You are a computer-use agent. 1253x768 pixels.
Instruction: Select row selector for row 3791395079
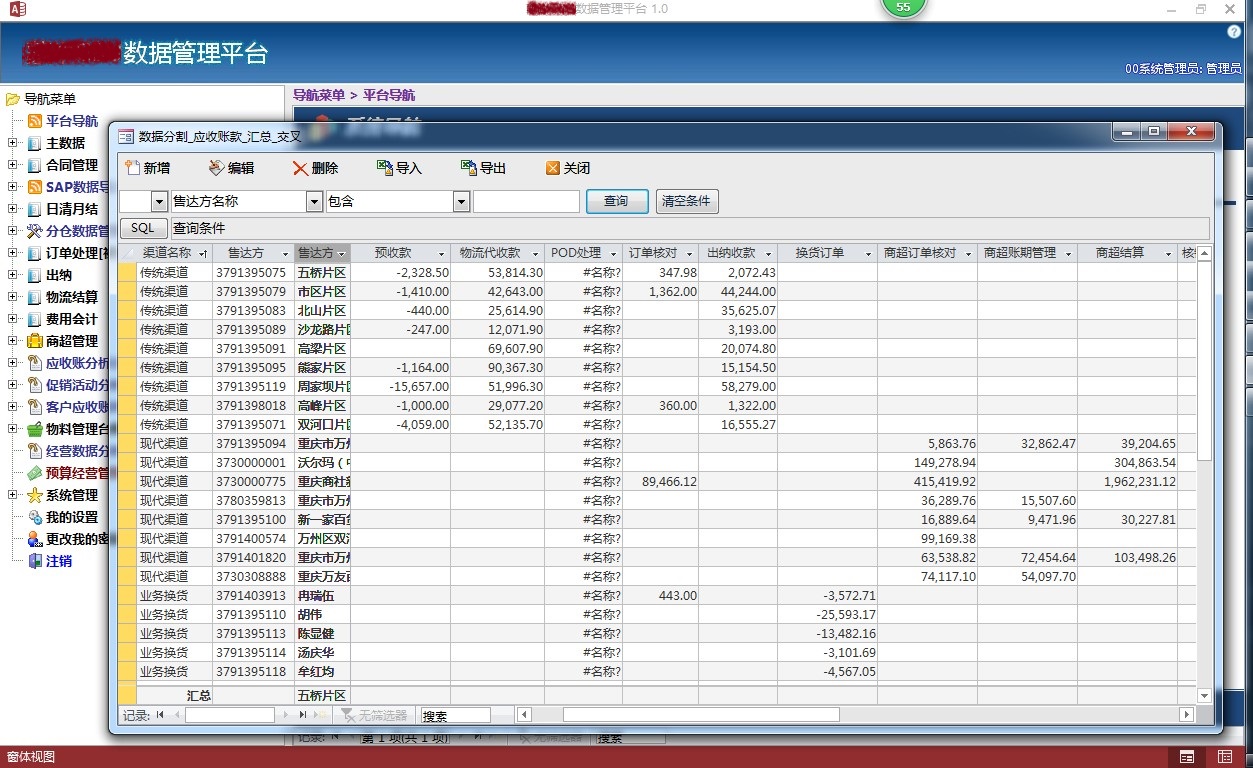point(127,291)
